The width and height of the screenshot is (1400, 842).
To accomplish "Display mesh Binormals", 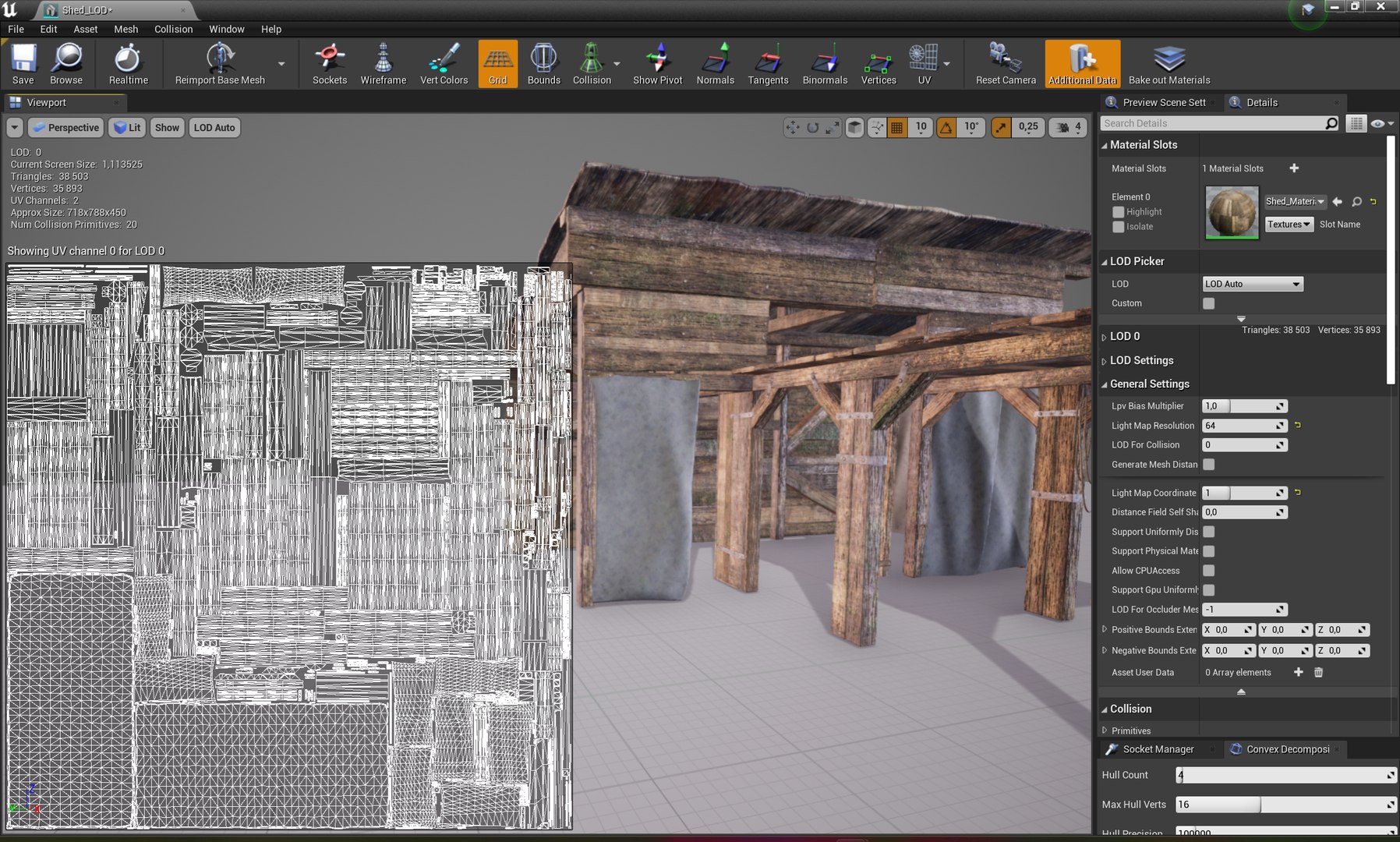I will click(x=825, y=64).
